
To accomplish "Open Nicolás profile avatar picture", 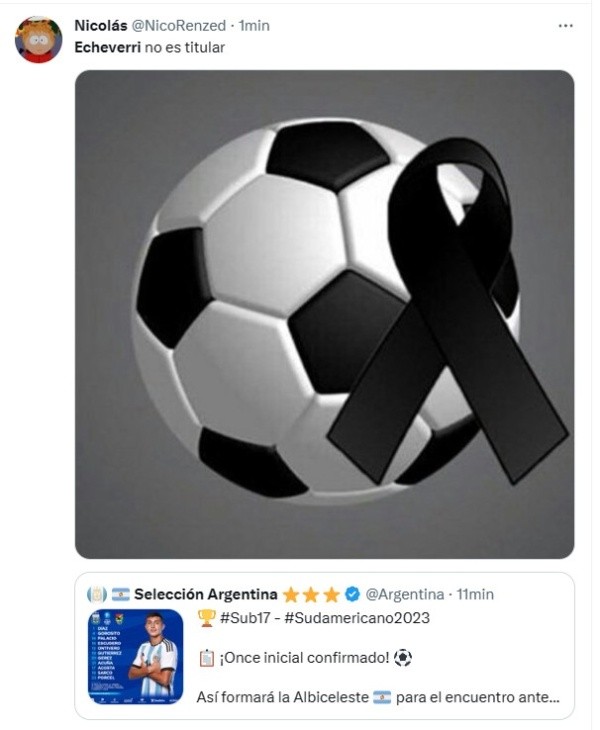I will 38,40.
